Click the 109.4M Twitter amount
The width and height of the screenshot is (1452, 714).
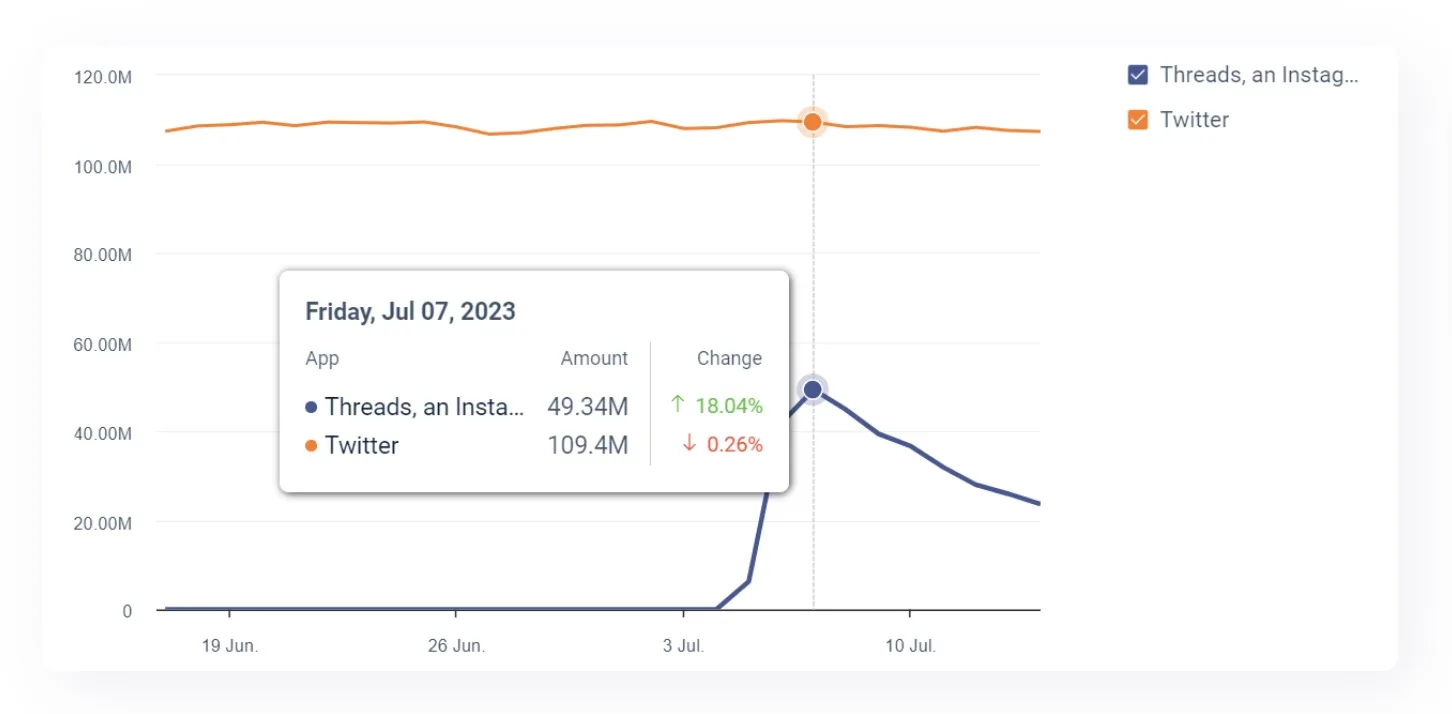(587, 445)
